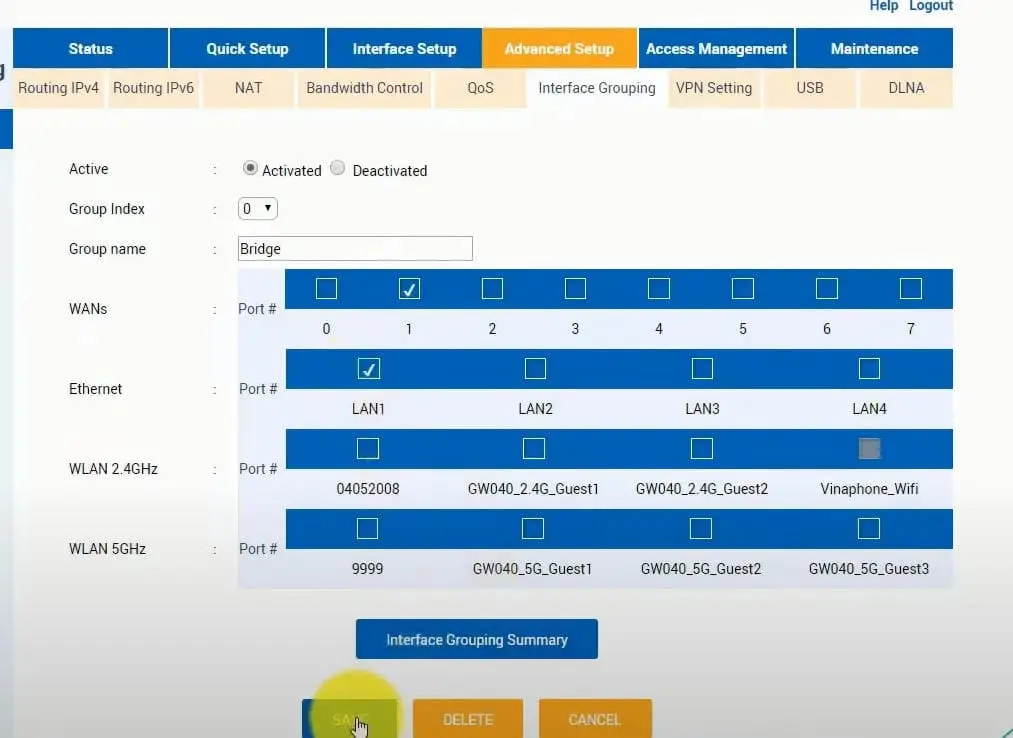1013x738 pixels.
Task: Open the Group Index dropdown
Action: coord(258,209)
